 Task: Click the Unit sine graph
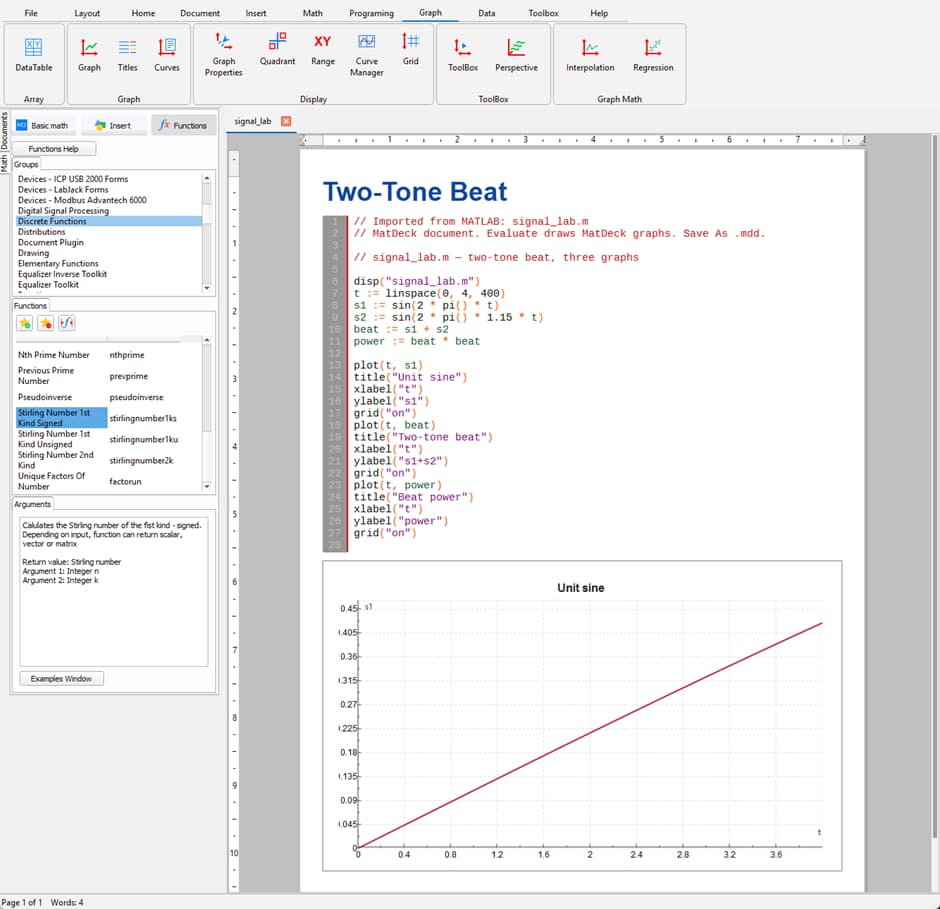tap(582, 715)
